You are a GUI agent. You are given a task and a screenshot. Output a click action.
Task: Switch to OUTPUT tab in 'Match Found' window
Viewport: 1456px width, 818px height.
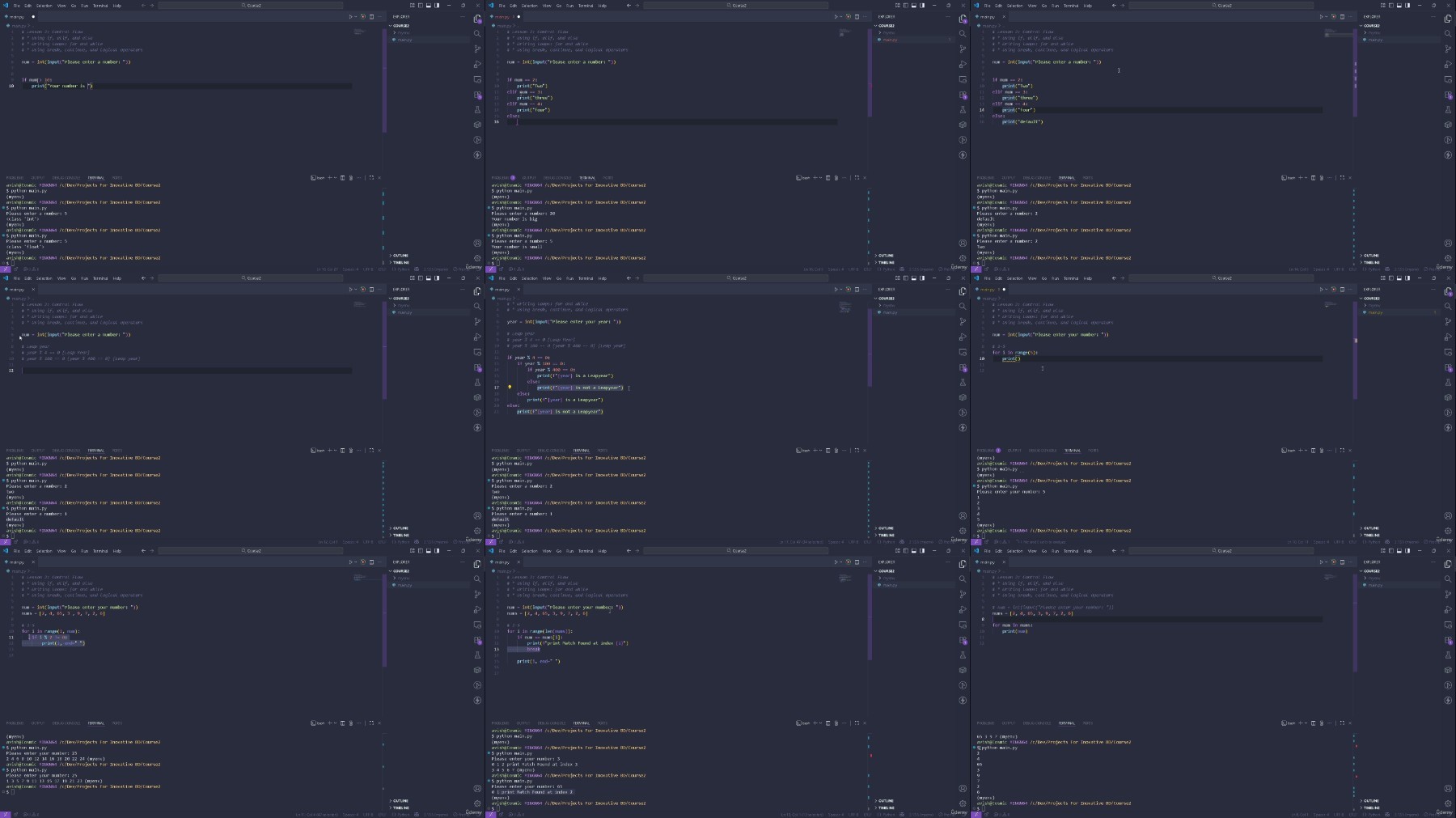pos(523,723)
